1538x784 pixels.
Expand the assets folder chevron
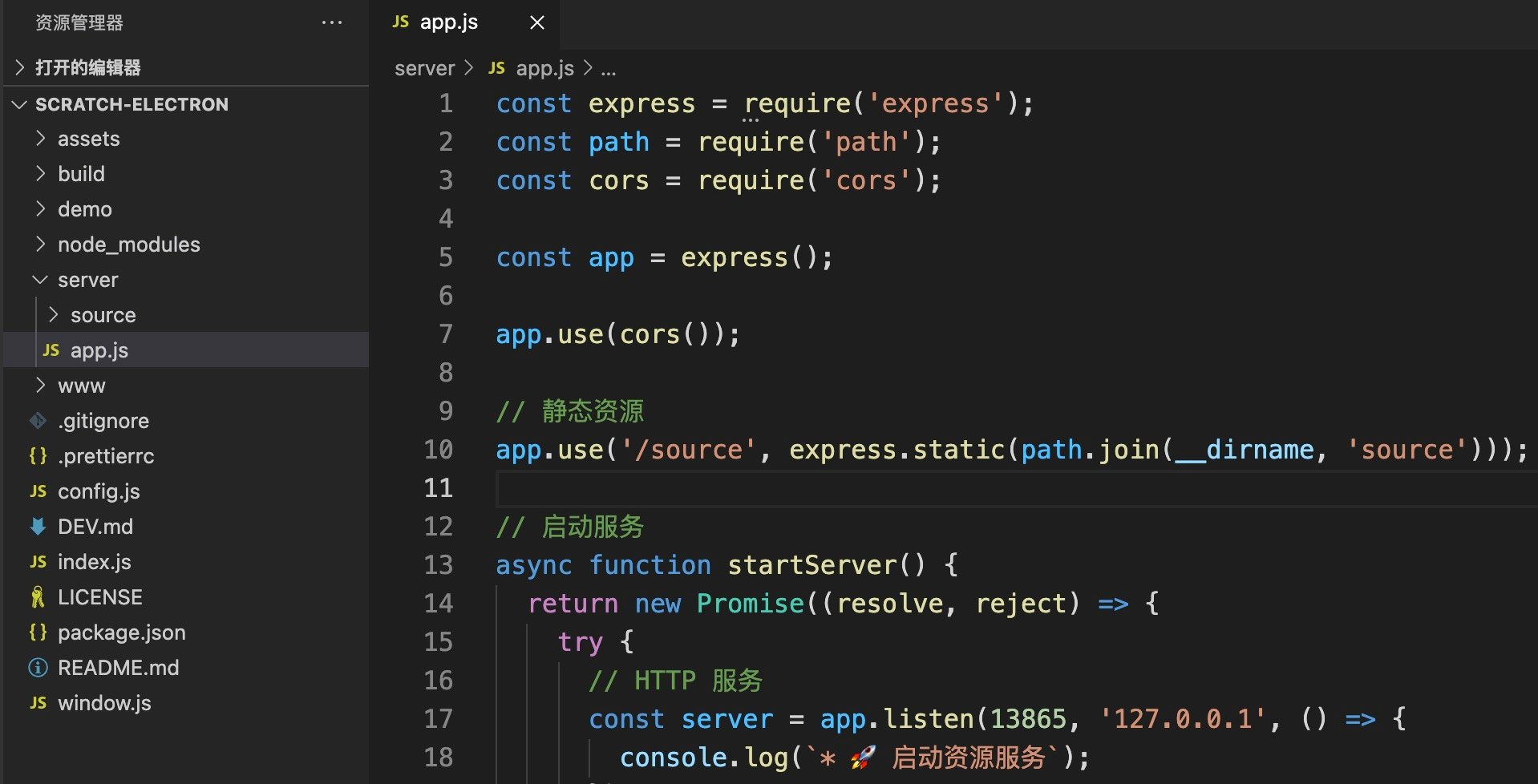click(41, 139)
